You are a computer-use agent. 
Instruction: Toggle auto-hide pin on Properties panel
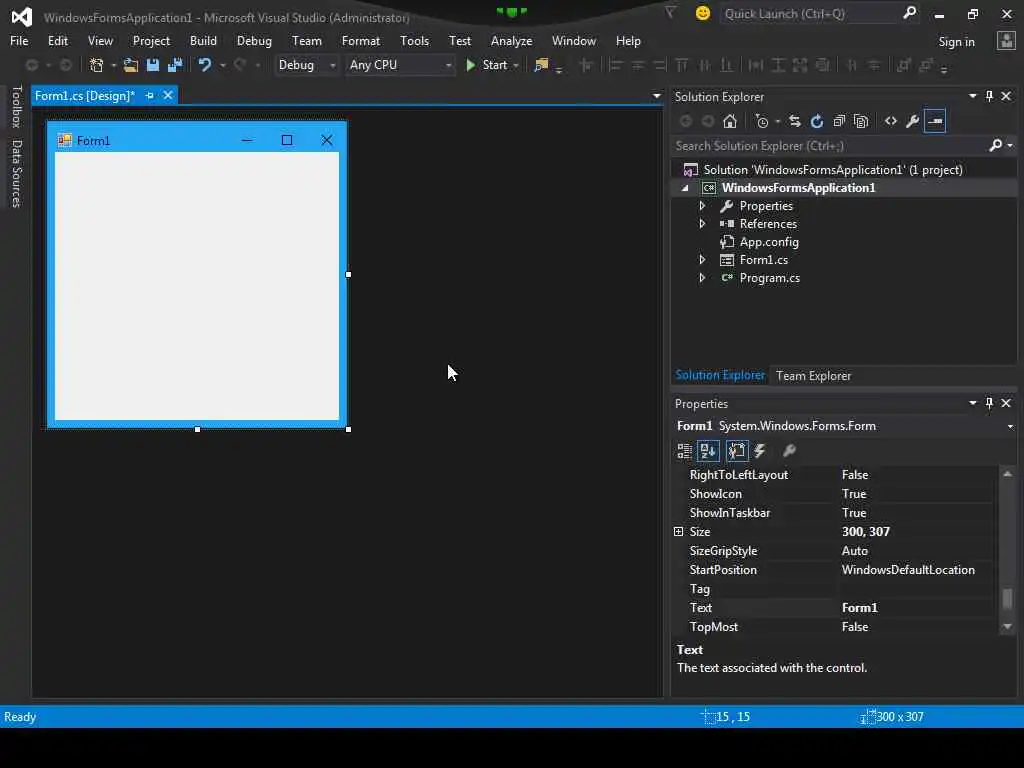(x=989, y=403)
